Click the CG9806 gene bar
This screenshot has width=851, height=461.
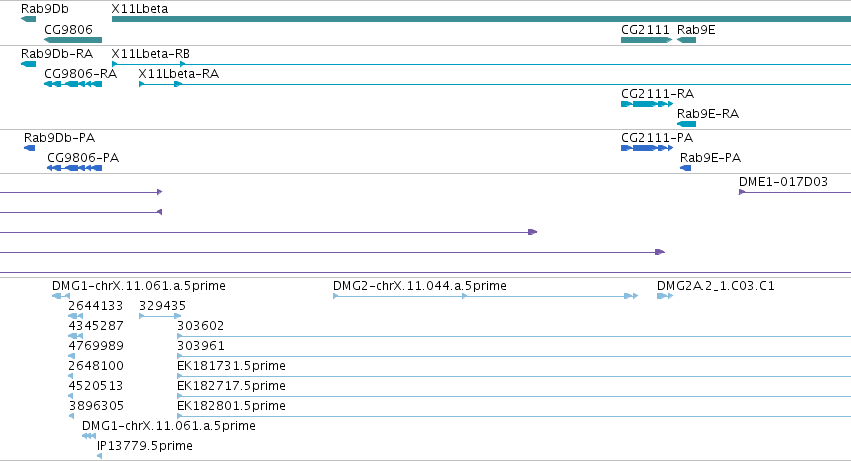coord(73,40)
